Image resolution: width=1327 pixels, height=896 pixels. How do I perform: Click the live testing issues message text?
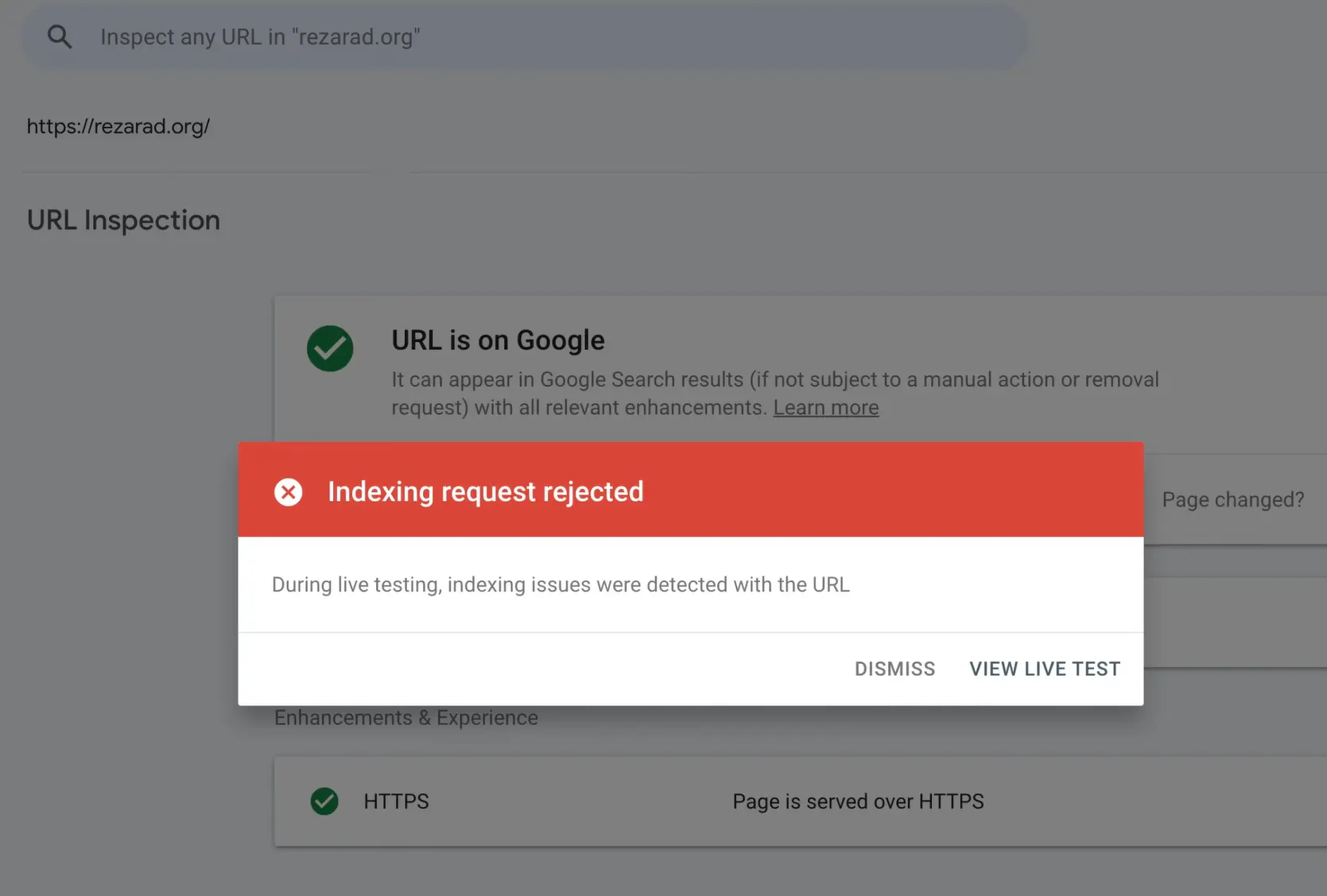coord(561,585)
